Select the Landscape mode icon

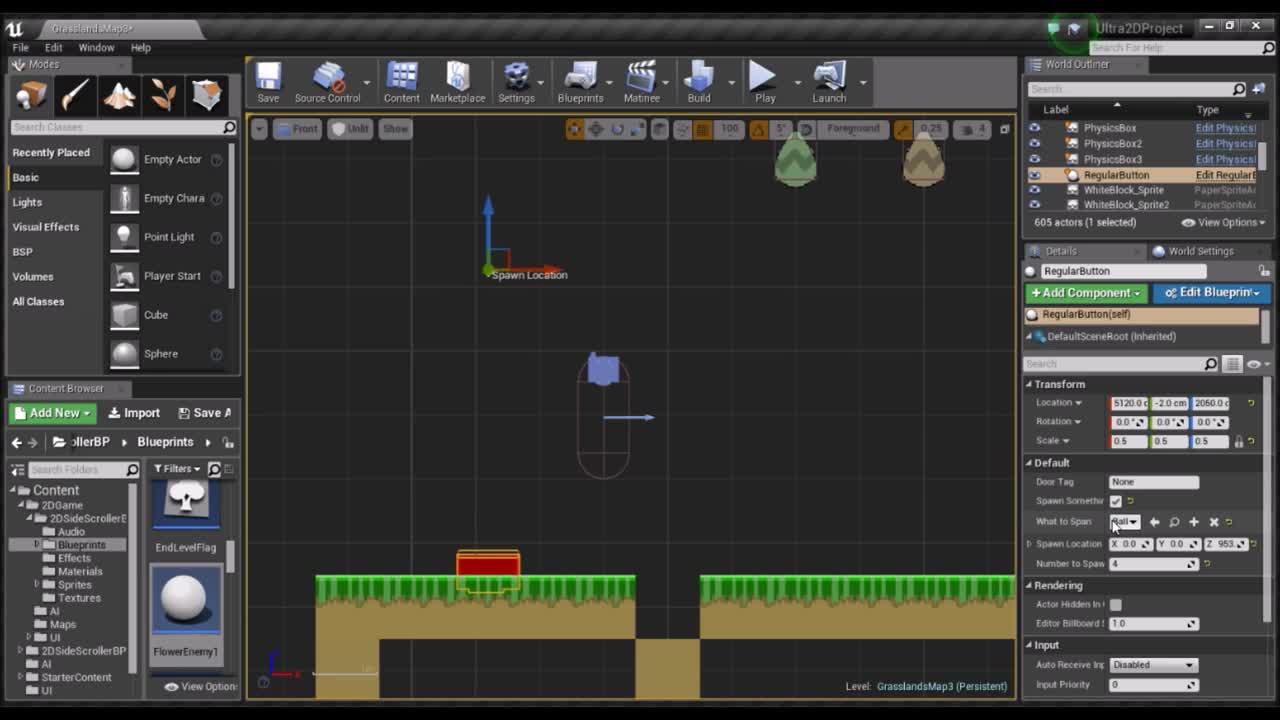pyautogui.click(x=120, y=96)
